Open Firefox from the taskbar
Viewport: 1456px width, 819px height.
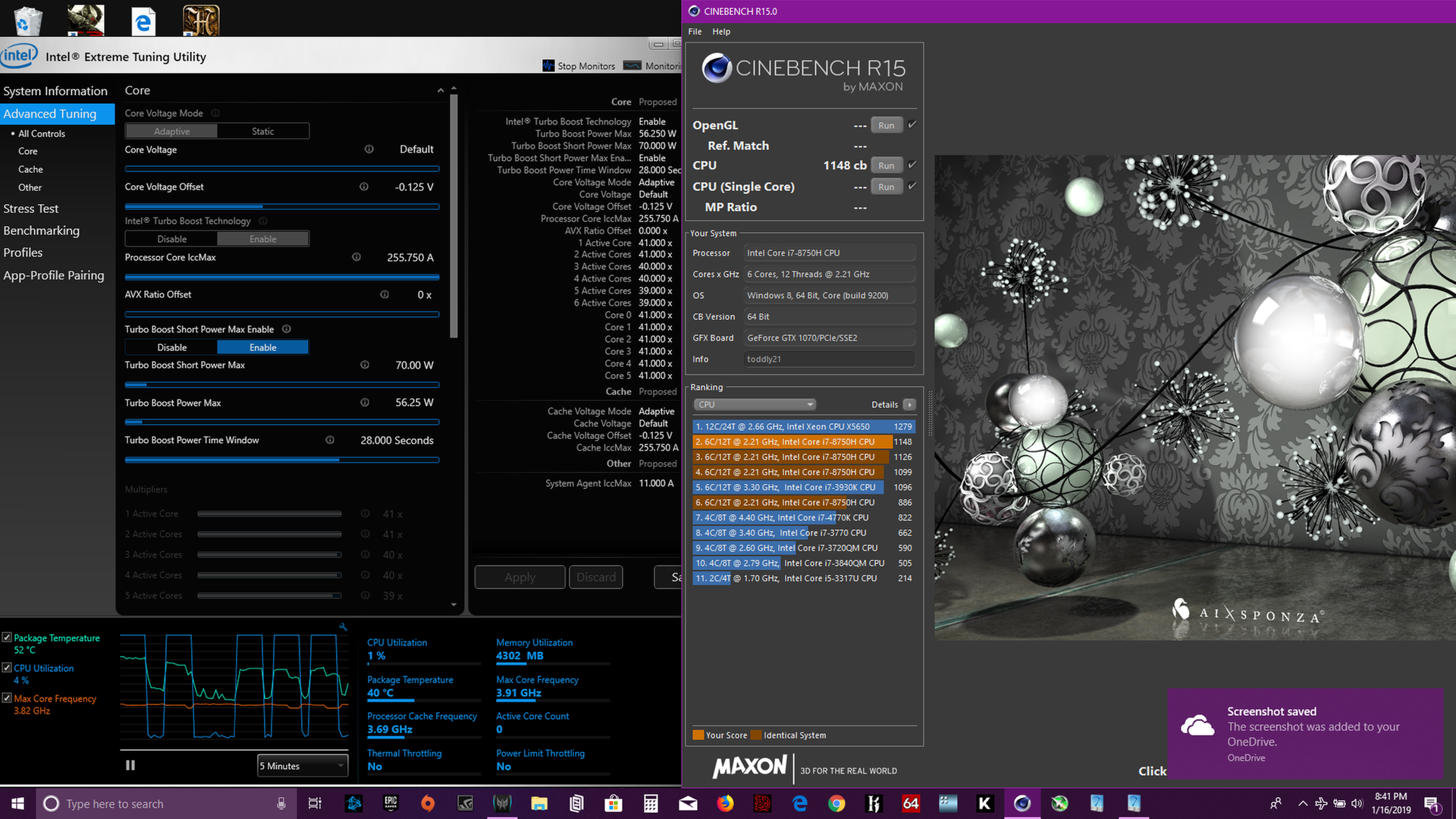coord(725,803)
